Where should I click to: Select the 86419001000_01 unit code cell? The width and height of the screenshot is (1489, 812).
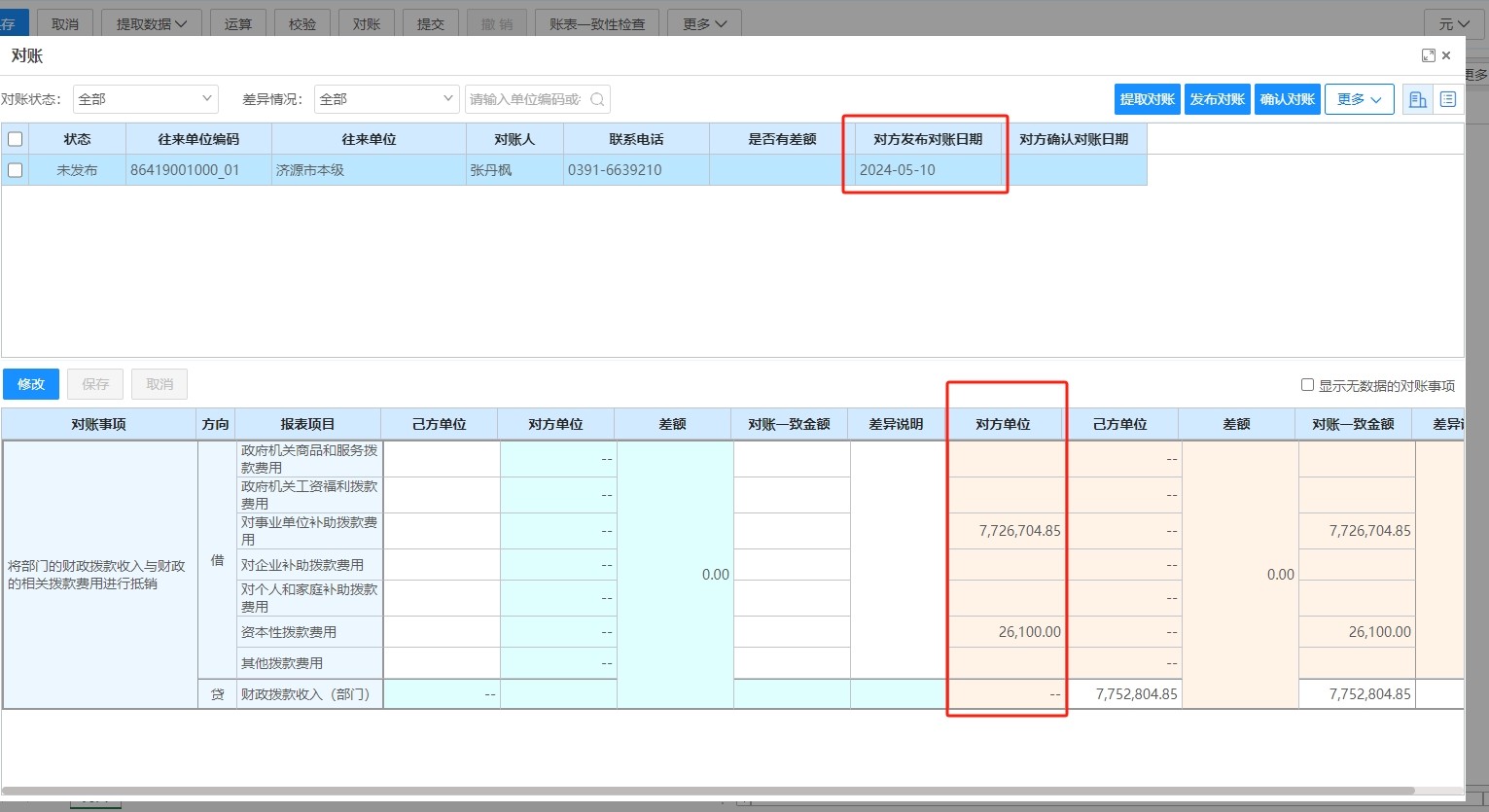(x=198, y=170)
